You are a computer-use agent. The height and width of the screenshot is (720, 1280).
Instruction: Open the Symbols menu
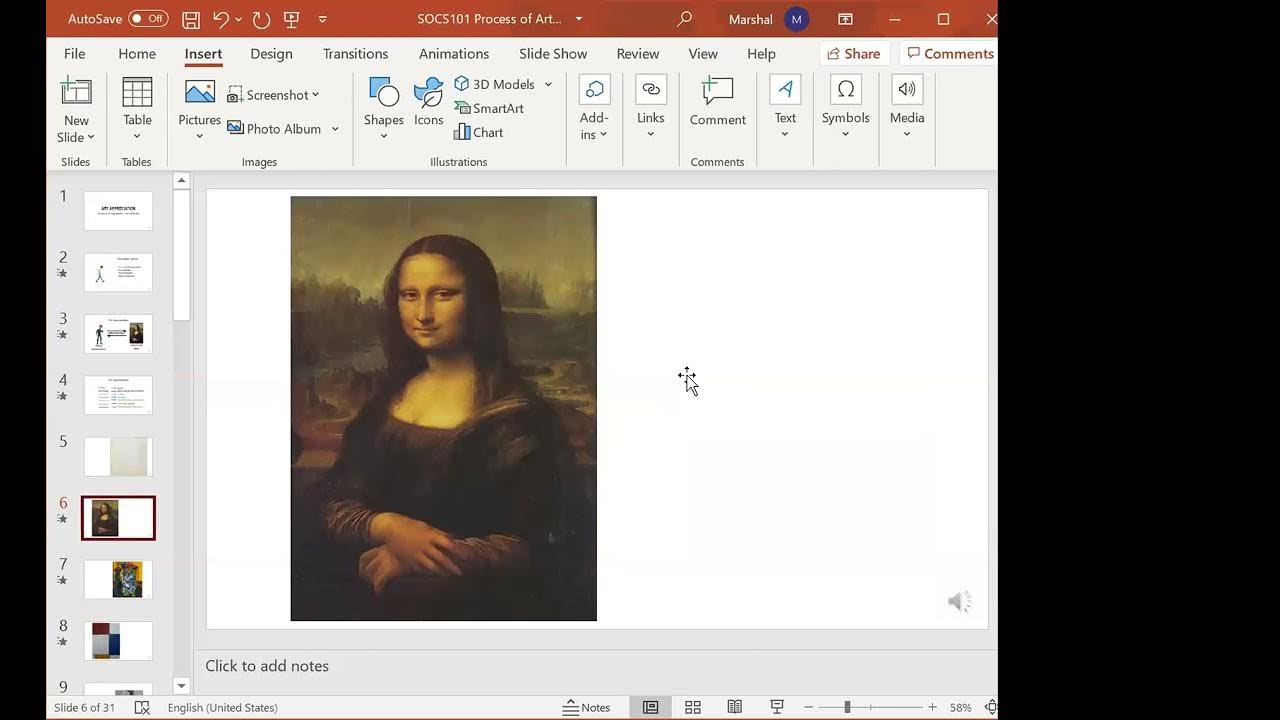[846, 108]
